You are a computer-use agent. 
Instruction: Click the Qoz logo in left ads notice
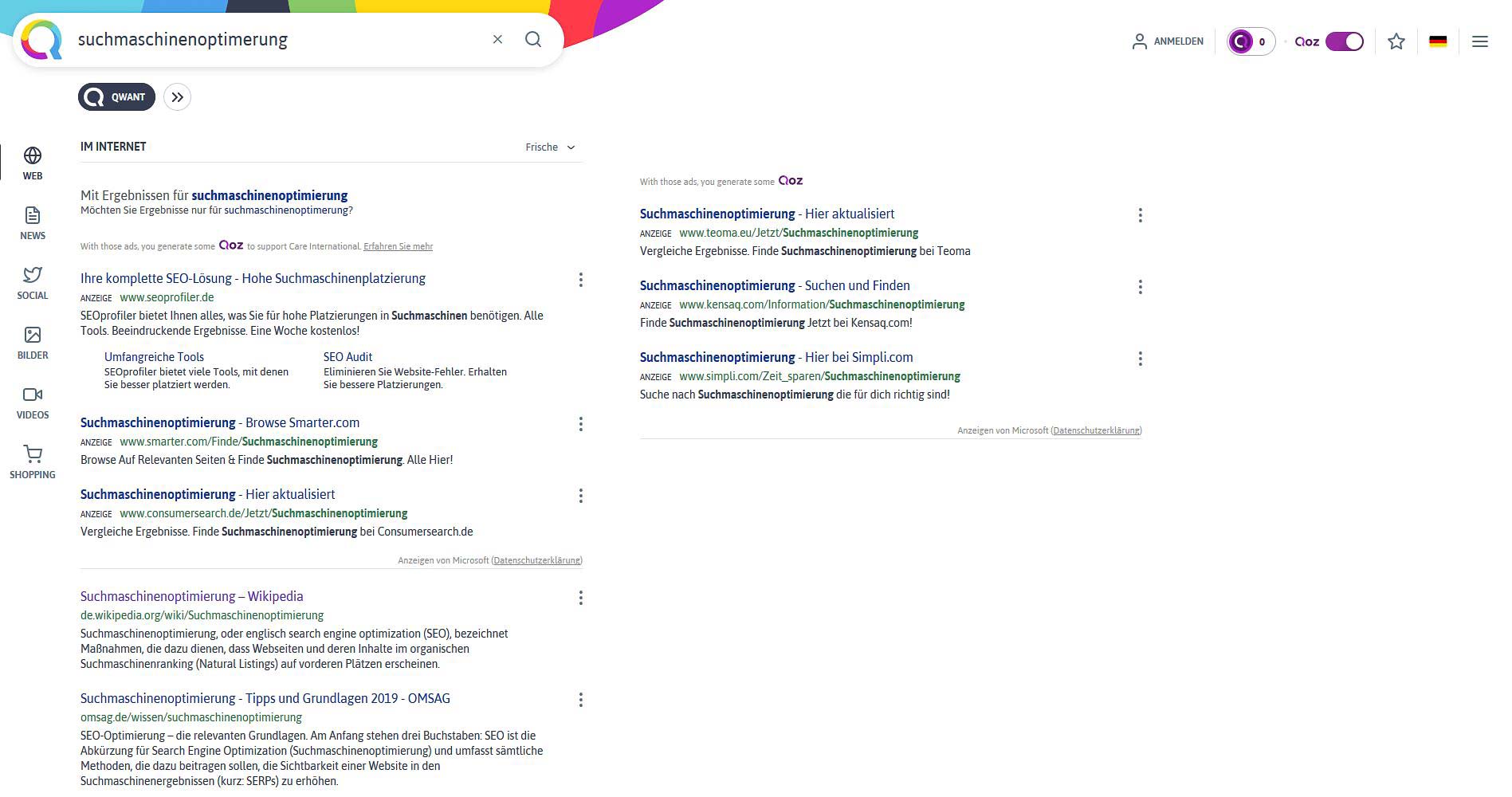click(231, 245)
